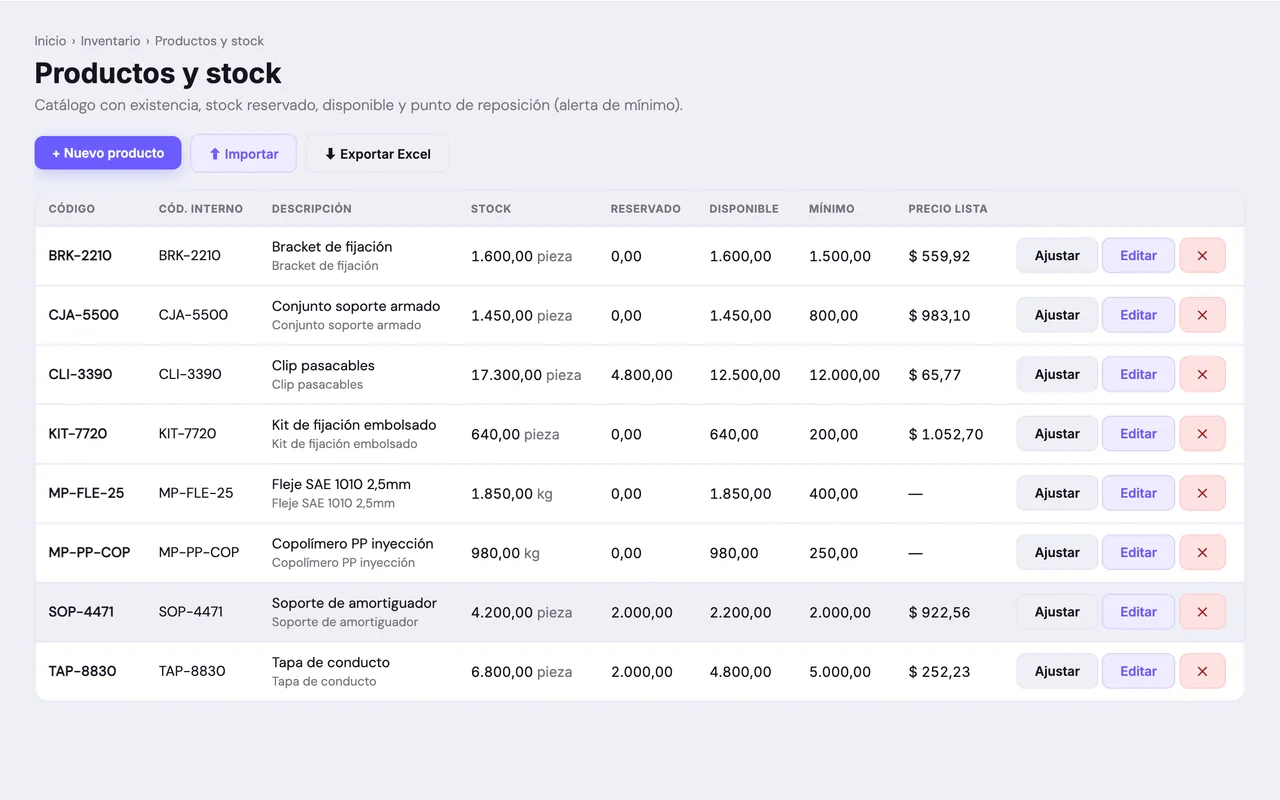Edit the KIT-7720 product
The image size is (1280, 800).
point(1138,434)
